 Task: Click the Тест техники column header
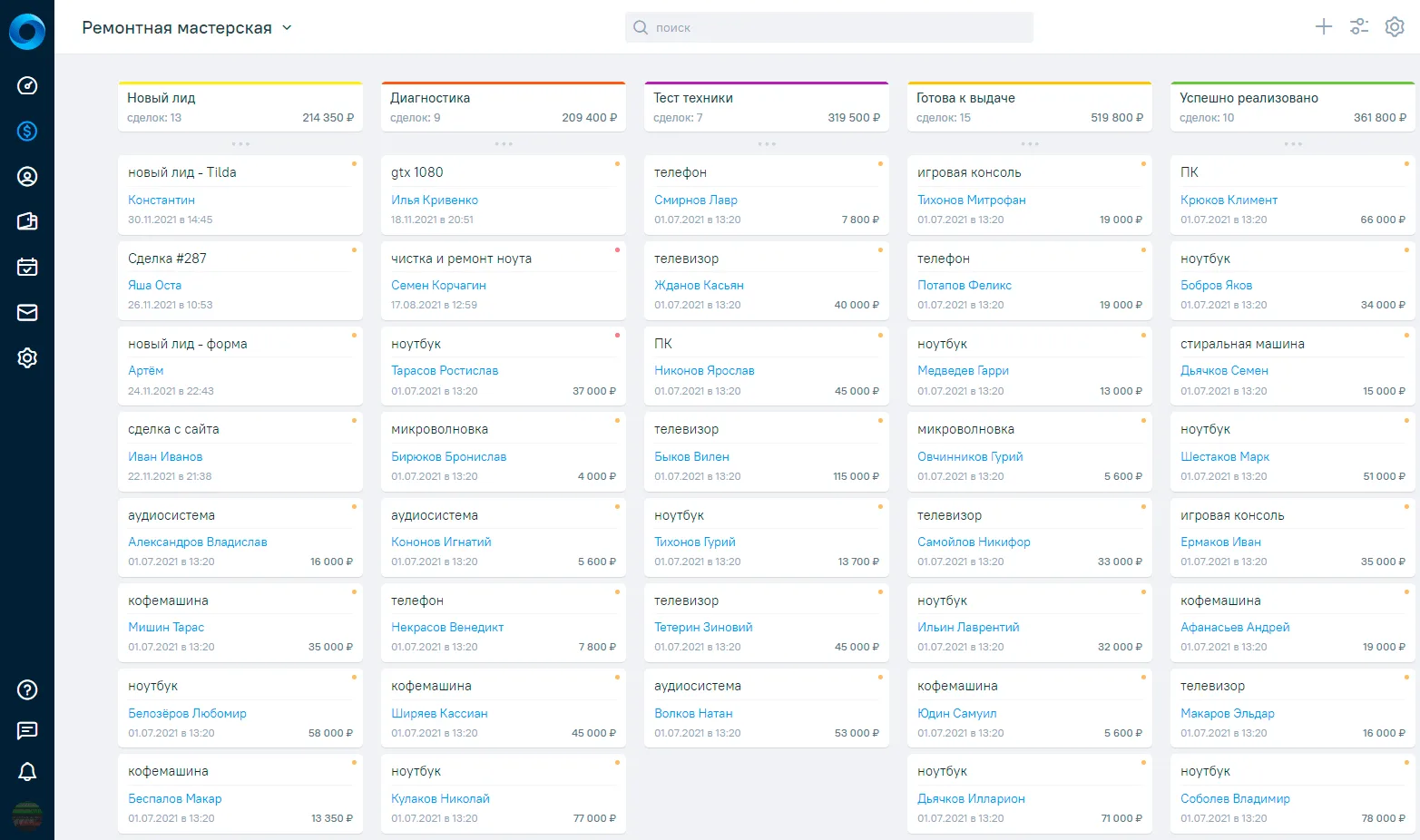point(767,107)
